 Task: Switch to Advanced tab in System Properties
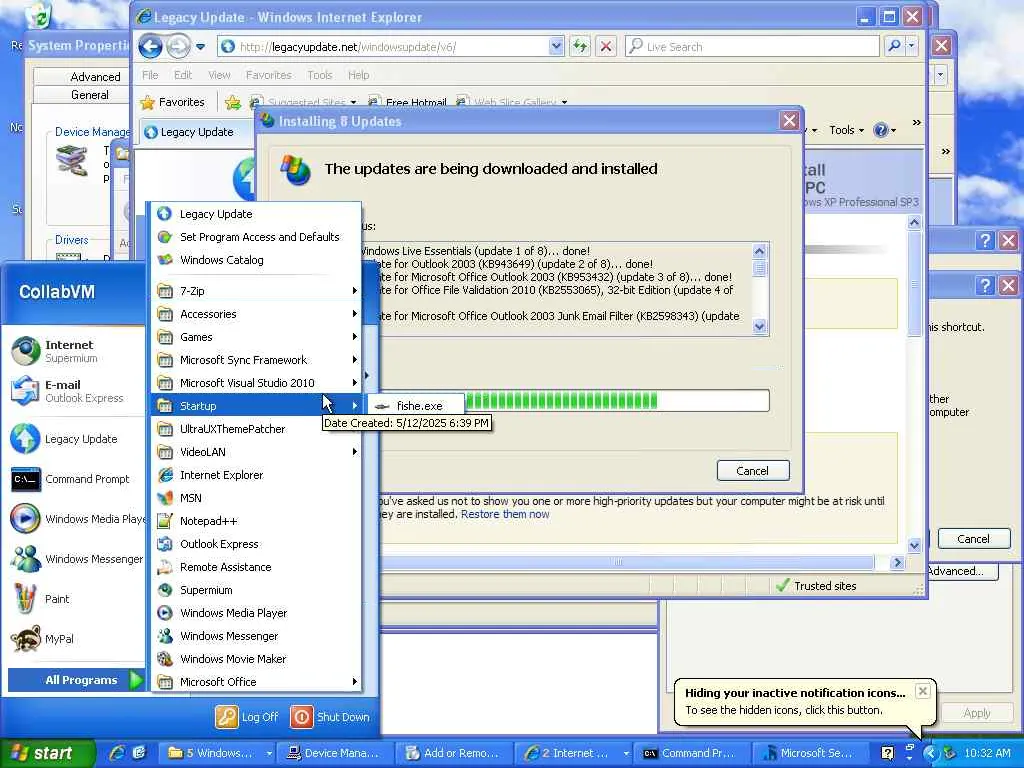[x=95, y=76]
